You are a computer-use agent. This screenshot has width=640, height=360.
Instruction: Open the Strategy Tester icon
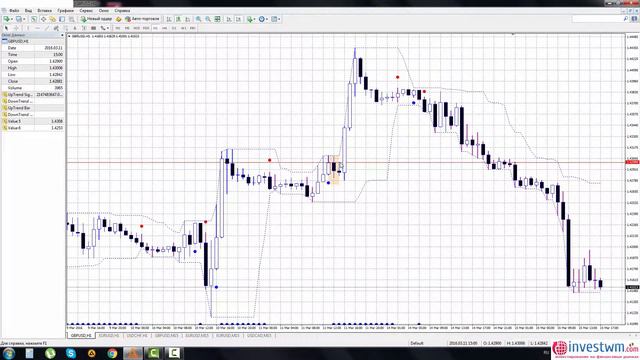72,19
